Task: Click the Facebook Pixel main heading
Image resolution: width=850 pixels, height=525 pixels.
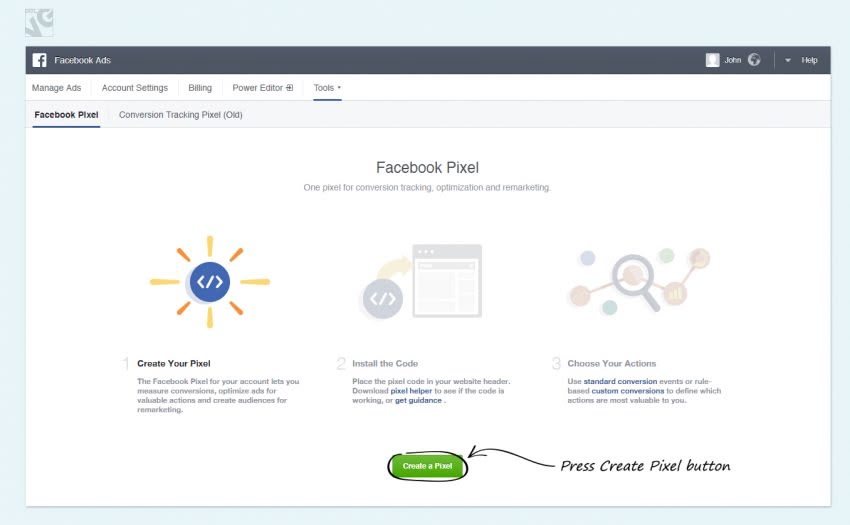Action: (428, 168)
